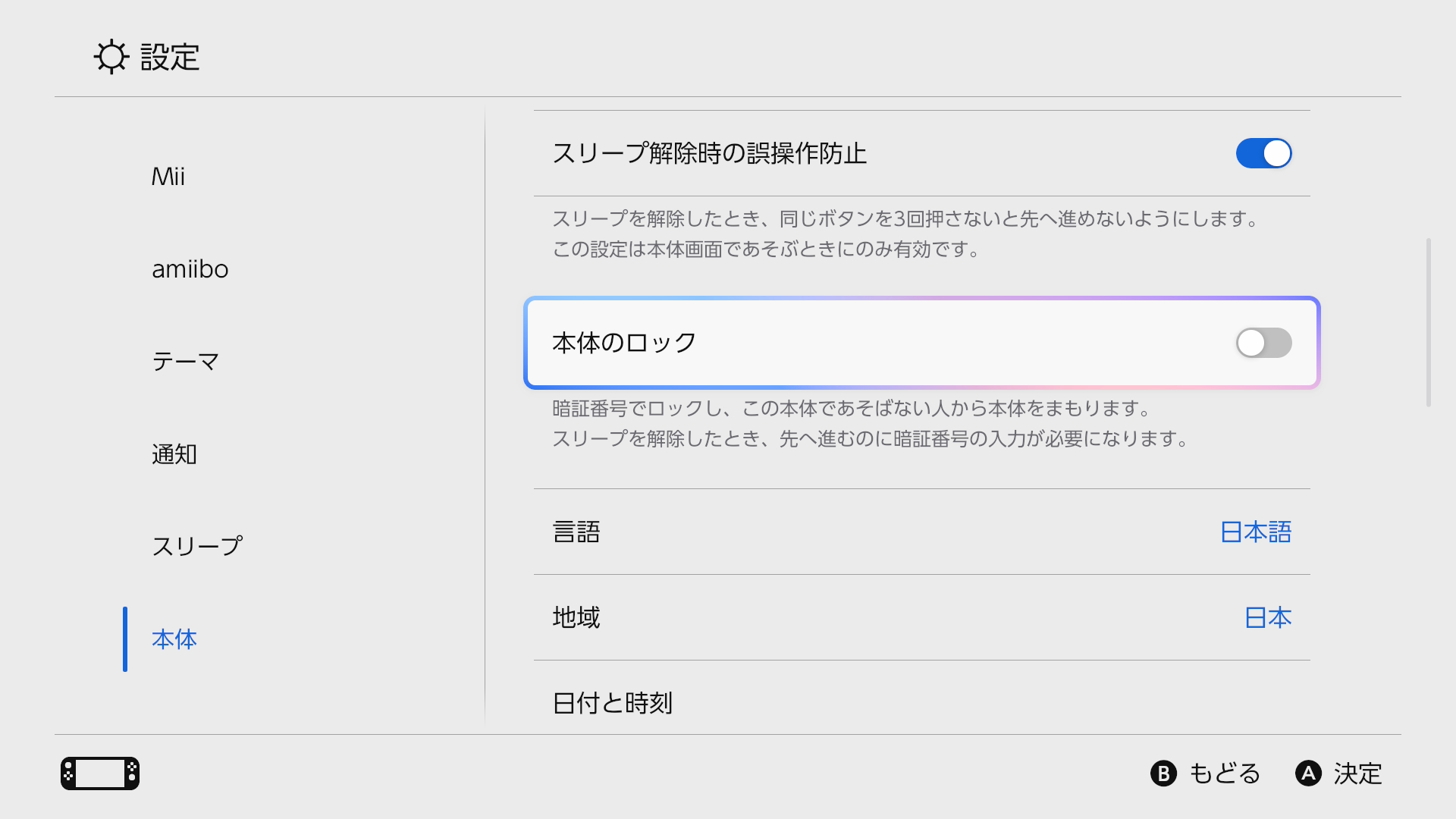Select 本体 category in the sidebar

pyautogui.click(x=174, y=639)
